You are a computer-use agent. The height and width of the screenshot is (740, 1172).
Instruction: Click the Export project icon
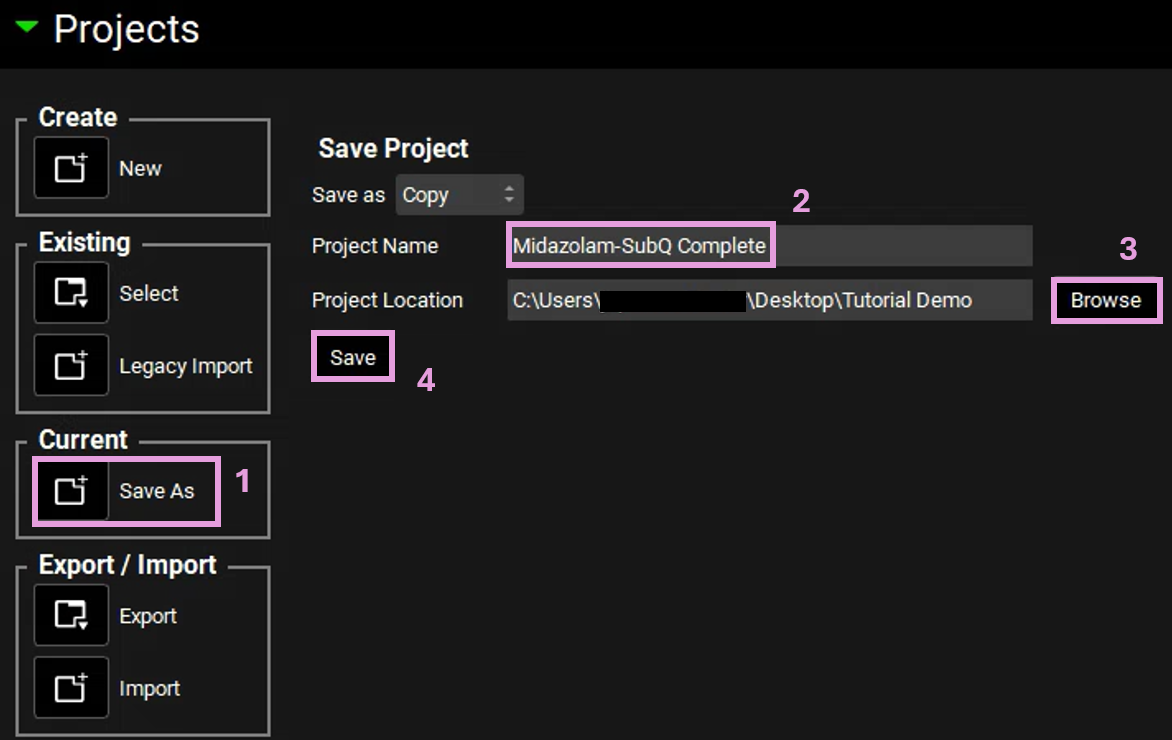[71, 615]
